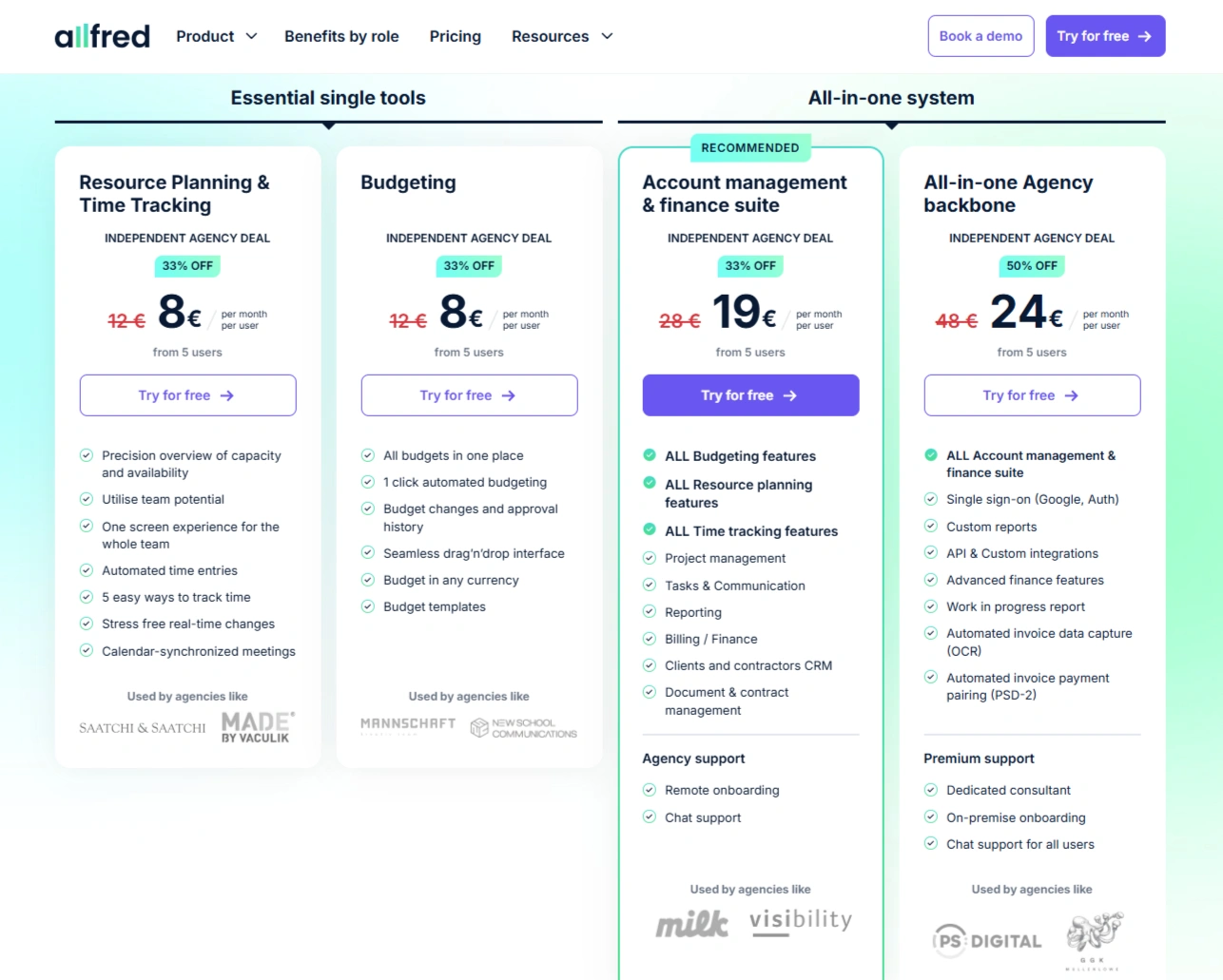The image size is (1223, 980).
Task: Click the Book a demo button
Action: click(x=980, y=36)
